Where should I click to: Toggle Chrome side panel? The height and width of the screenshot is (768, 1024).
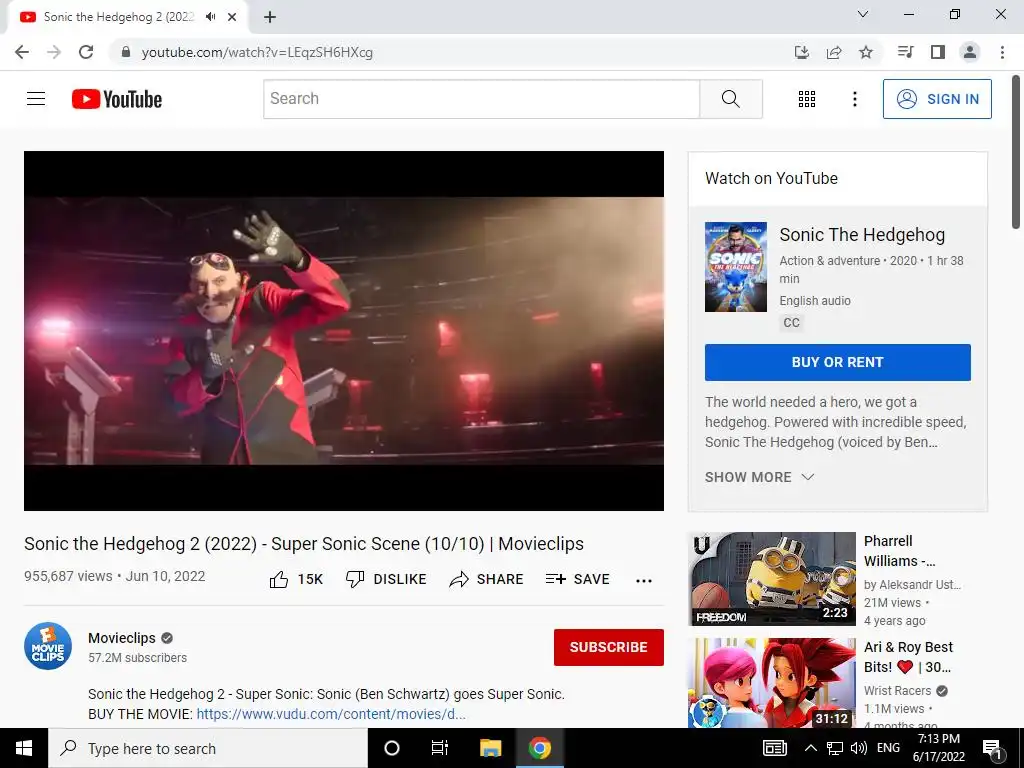tap(938, 52)
